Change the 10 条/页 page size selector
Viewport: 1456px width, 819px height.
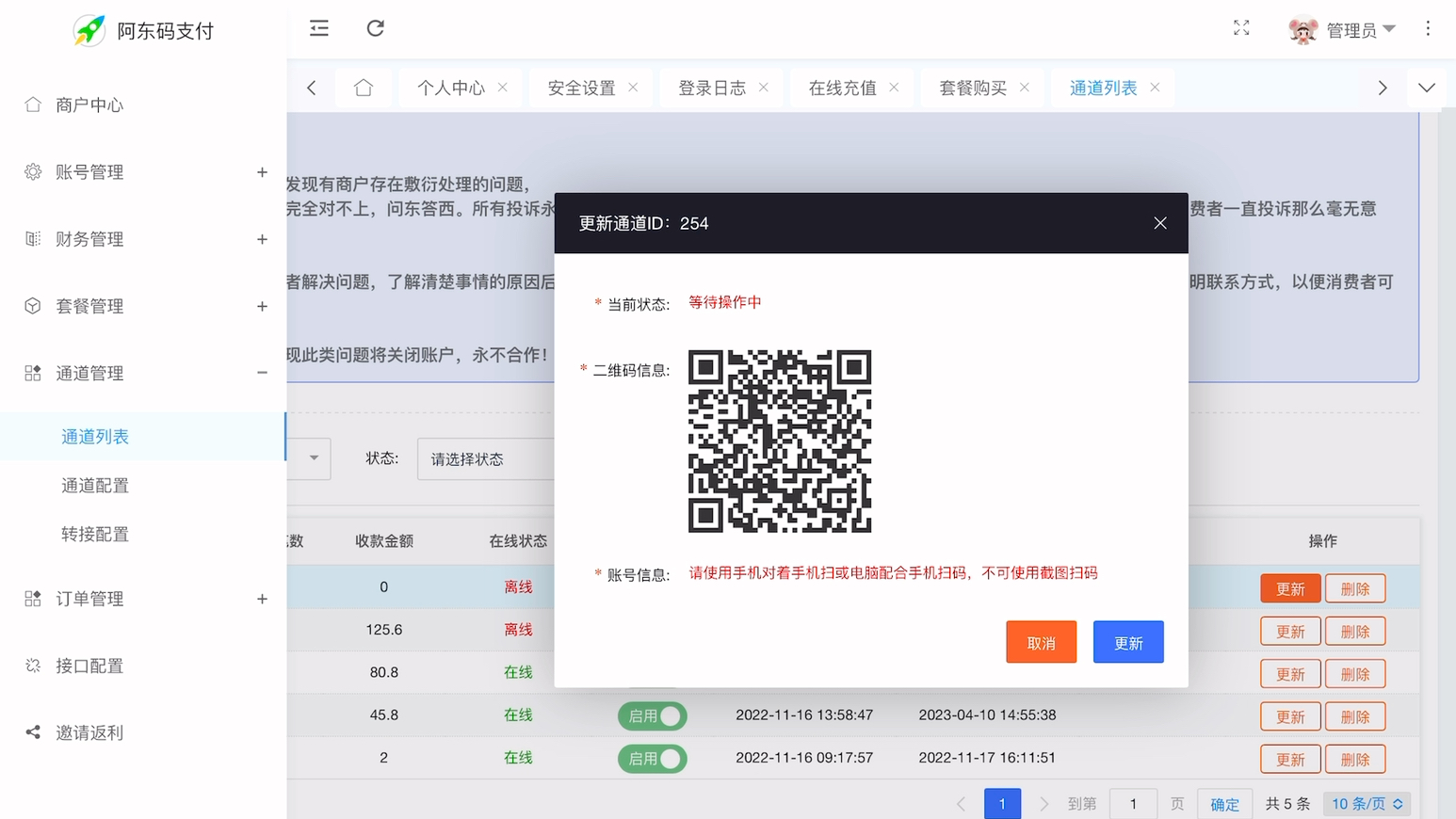(1367, 804)
